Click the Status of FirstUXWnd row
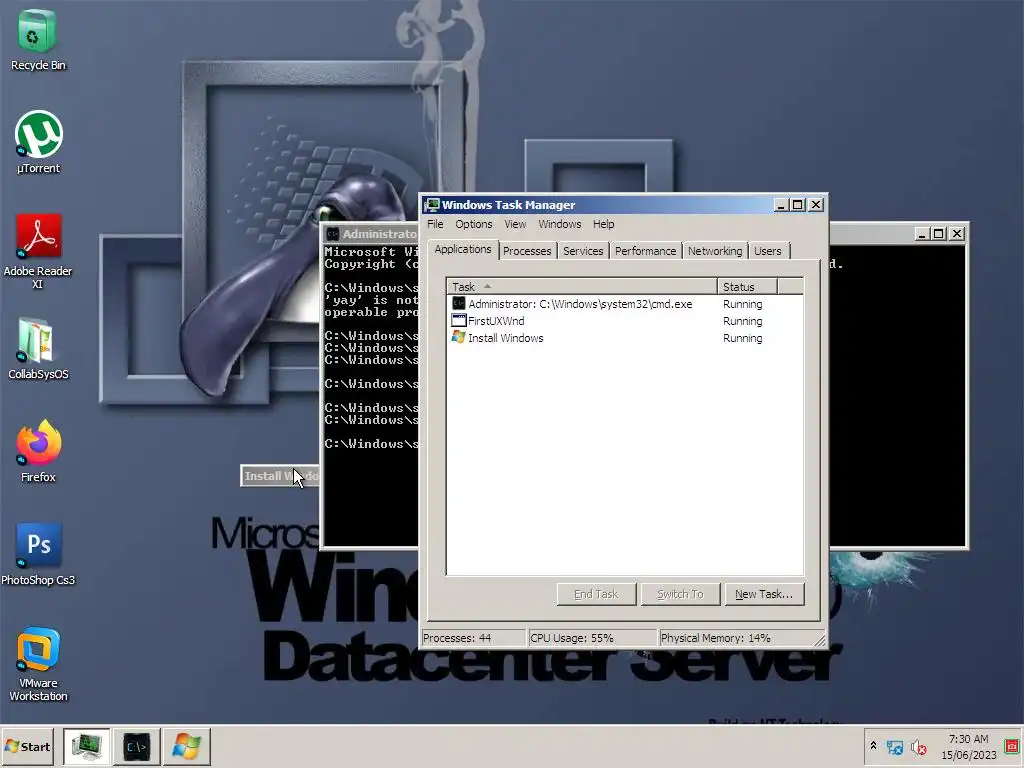Image resolution: width=1024 pixels, height=768 pixels. click(743, 321)
